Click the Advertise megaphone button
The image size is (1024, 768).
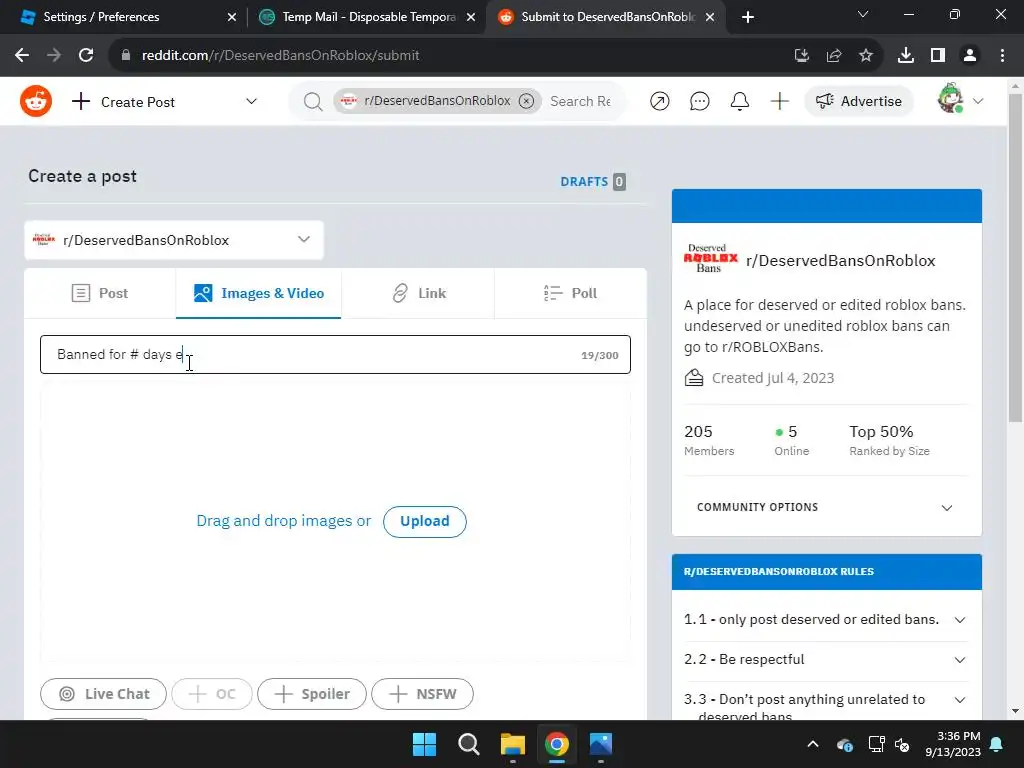tap(859, 101)
